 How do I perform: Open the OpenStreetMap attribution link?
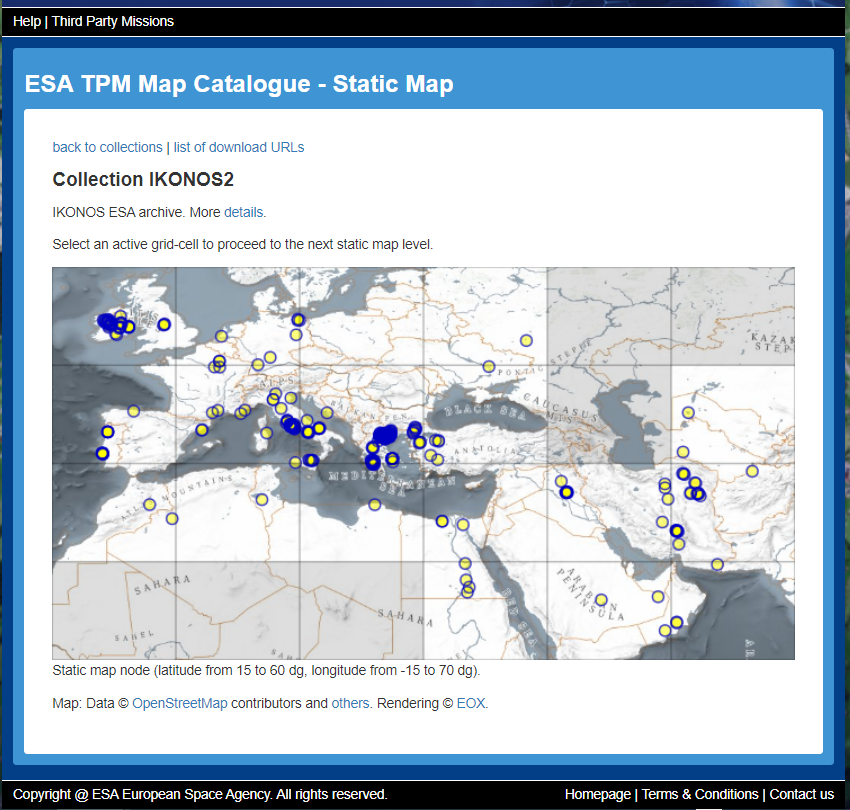click(x=179, y=703)
